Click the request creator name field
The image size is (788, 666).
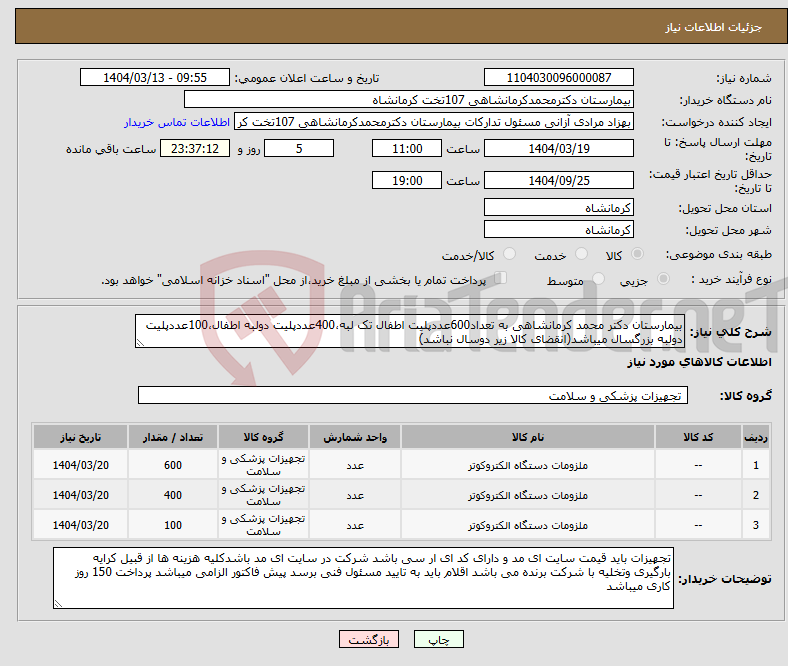(x=434, y=122)
